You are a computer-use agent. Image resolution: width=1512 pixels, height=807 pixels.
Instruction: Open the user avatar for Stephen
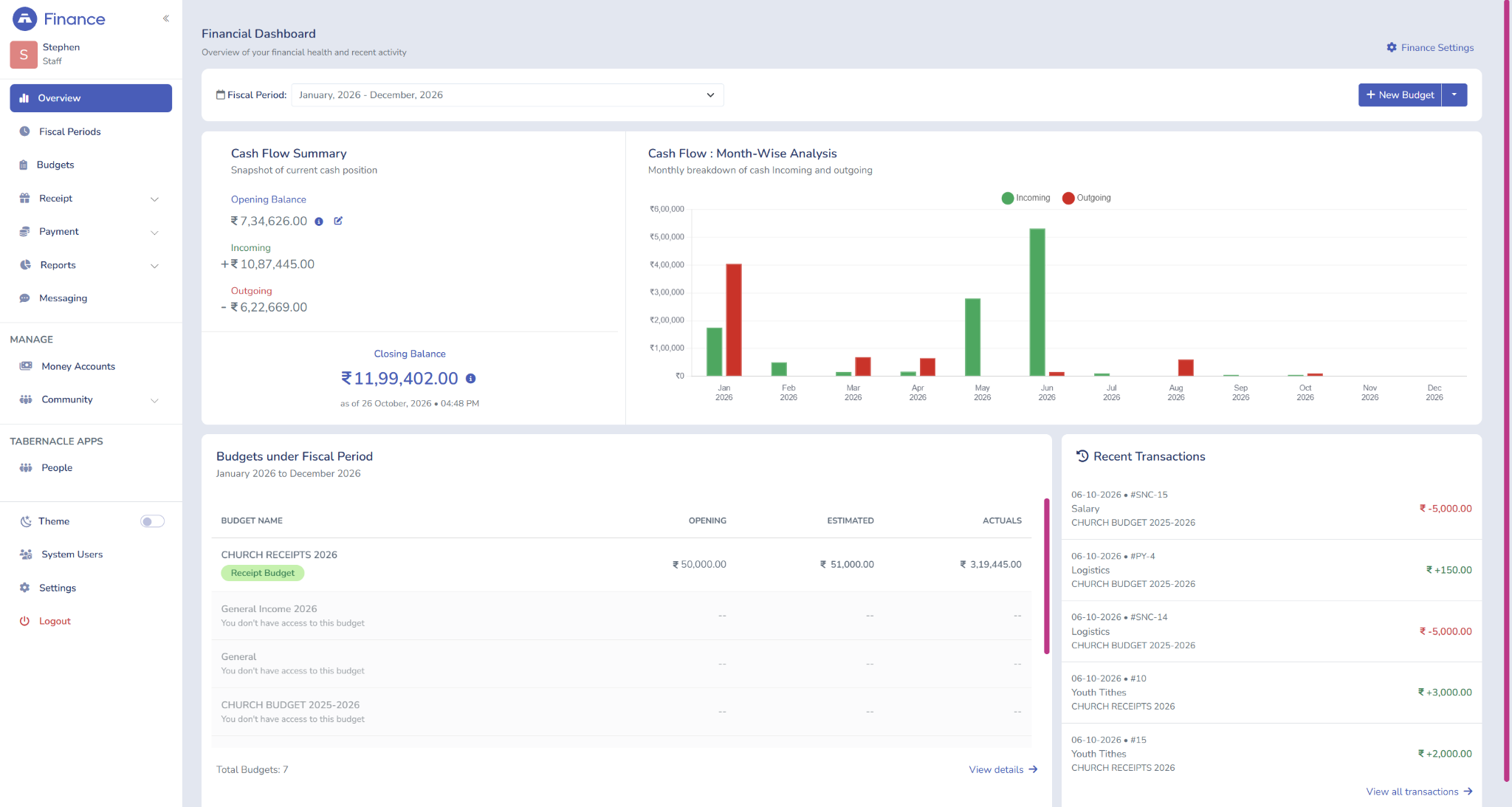coord(24,54)
